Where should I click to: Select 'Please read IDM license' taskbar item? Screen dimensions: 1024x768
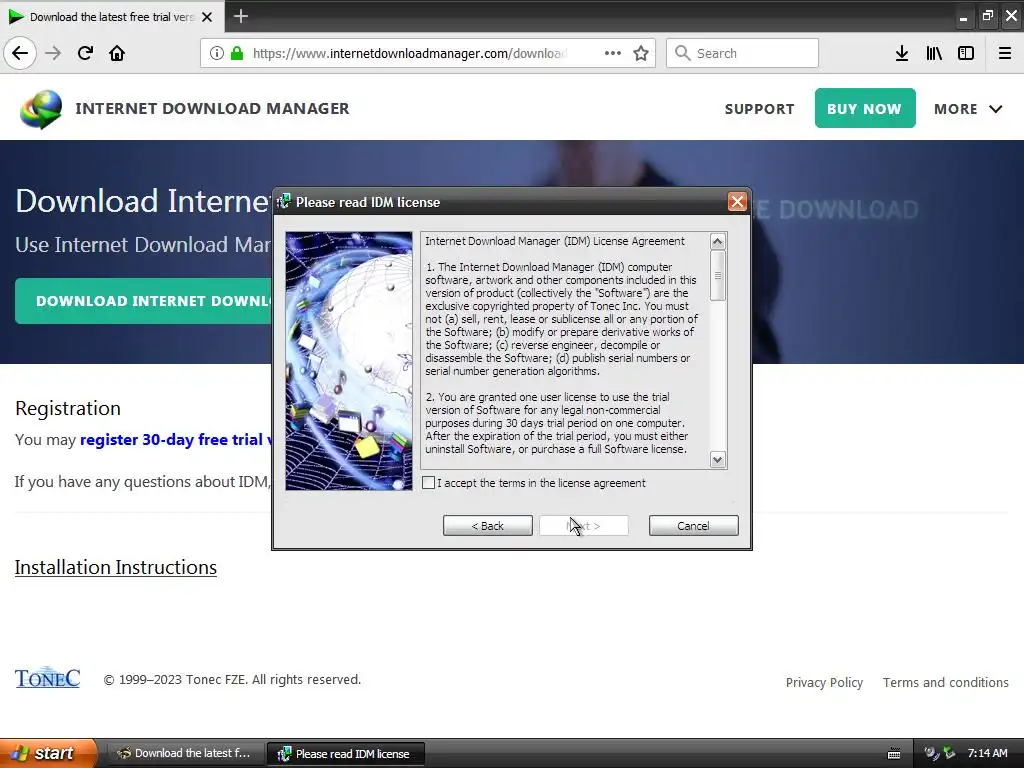coord(346,754)
